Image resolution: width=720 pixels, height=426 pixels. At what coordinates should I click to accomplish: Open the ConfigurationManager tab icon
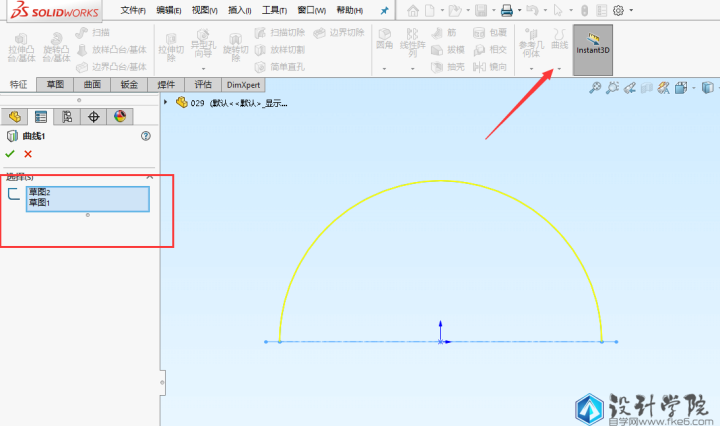pos(67,117)
